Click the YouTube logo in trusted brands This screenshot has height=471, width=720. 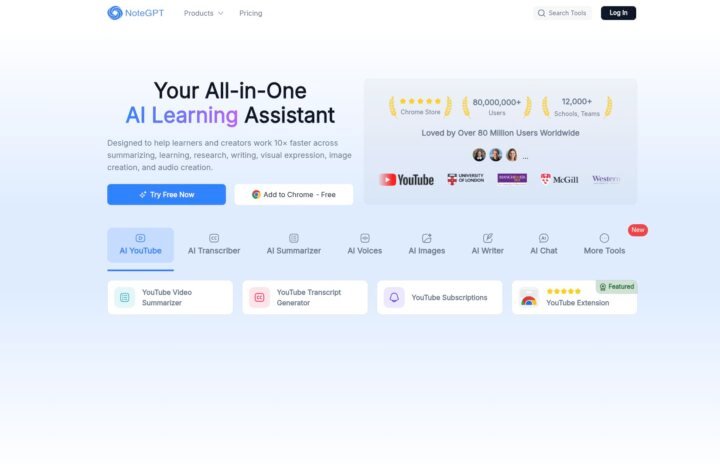click(406, 179)
